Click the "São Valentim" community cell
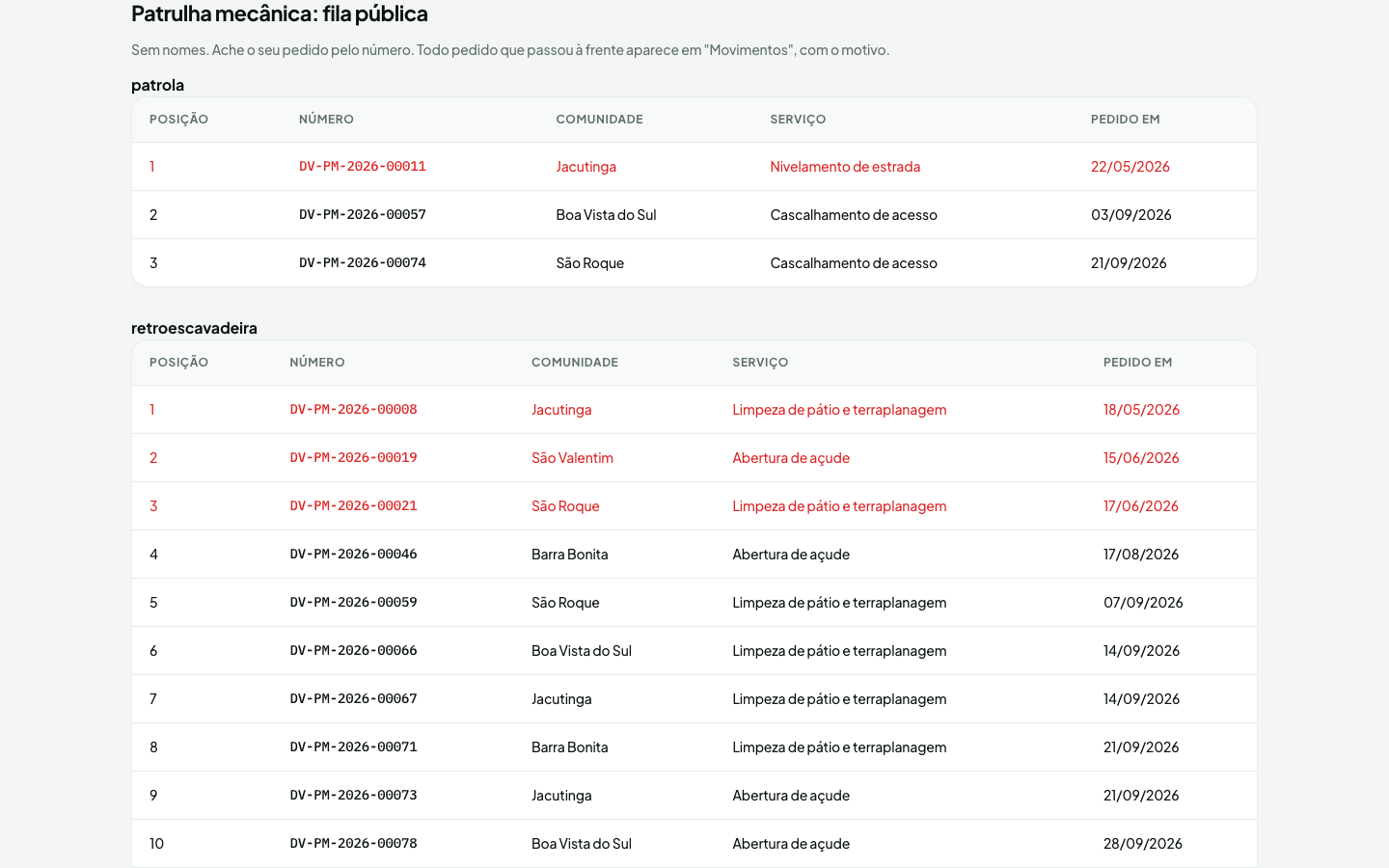Viewport: 1389px width, 868px height. click(x=572, y=457)
